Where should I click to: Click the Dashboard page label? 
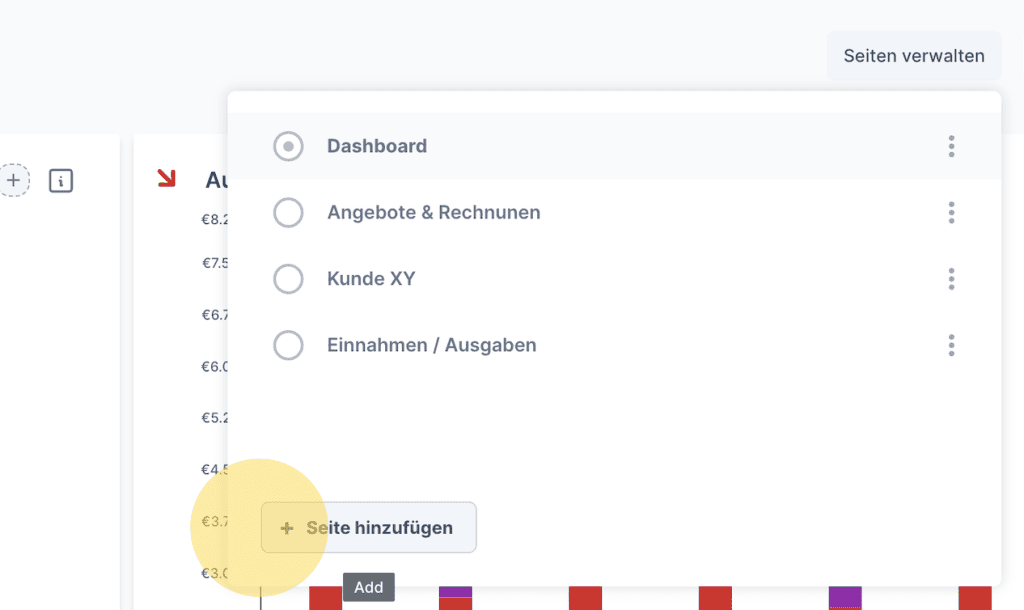(x=376, y=146)
